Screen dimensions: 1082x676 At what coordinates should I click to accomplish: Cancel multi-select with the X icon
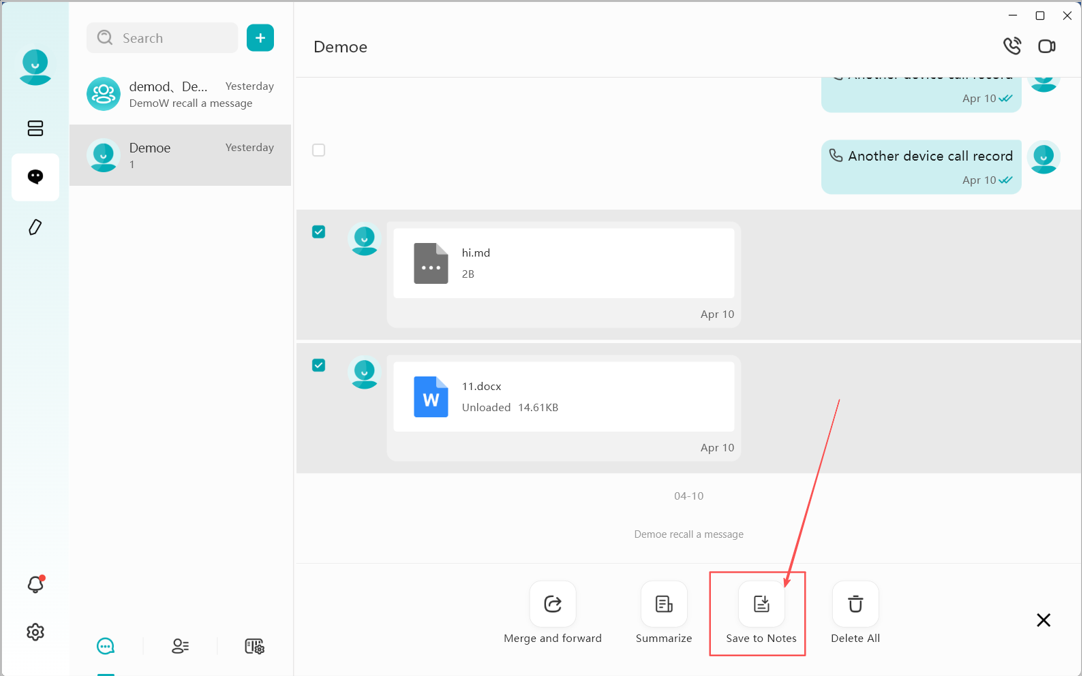pos(1043,620)
